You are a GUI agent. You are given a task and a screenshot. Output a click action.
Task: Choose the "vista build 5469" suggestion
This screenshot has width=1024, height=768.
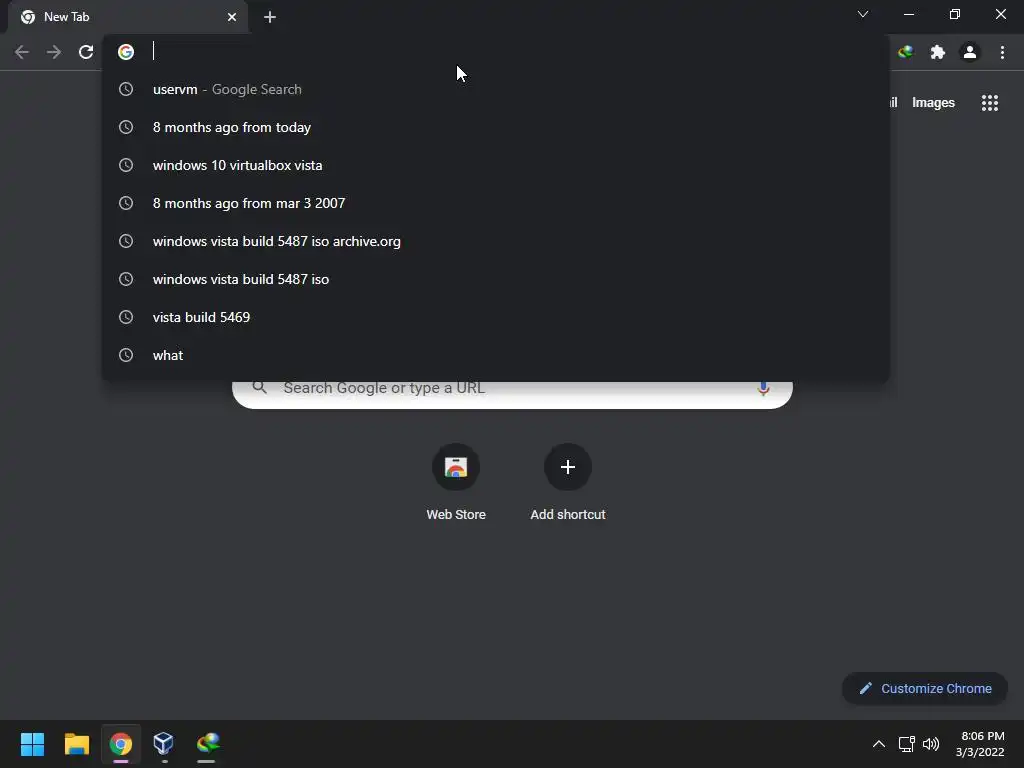click(x=496, y=317)
